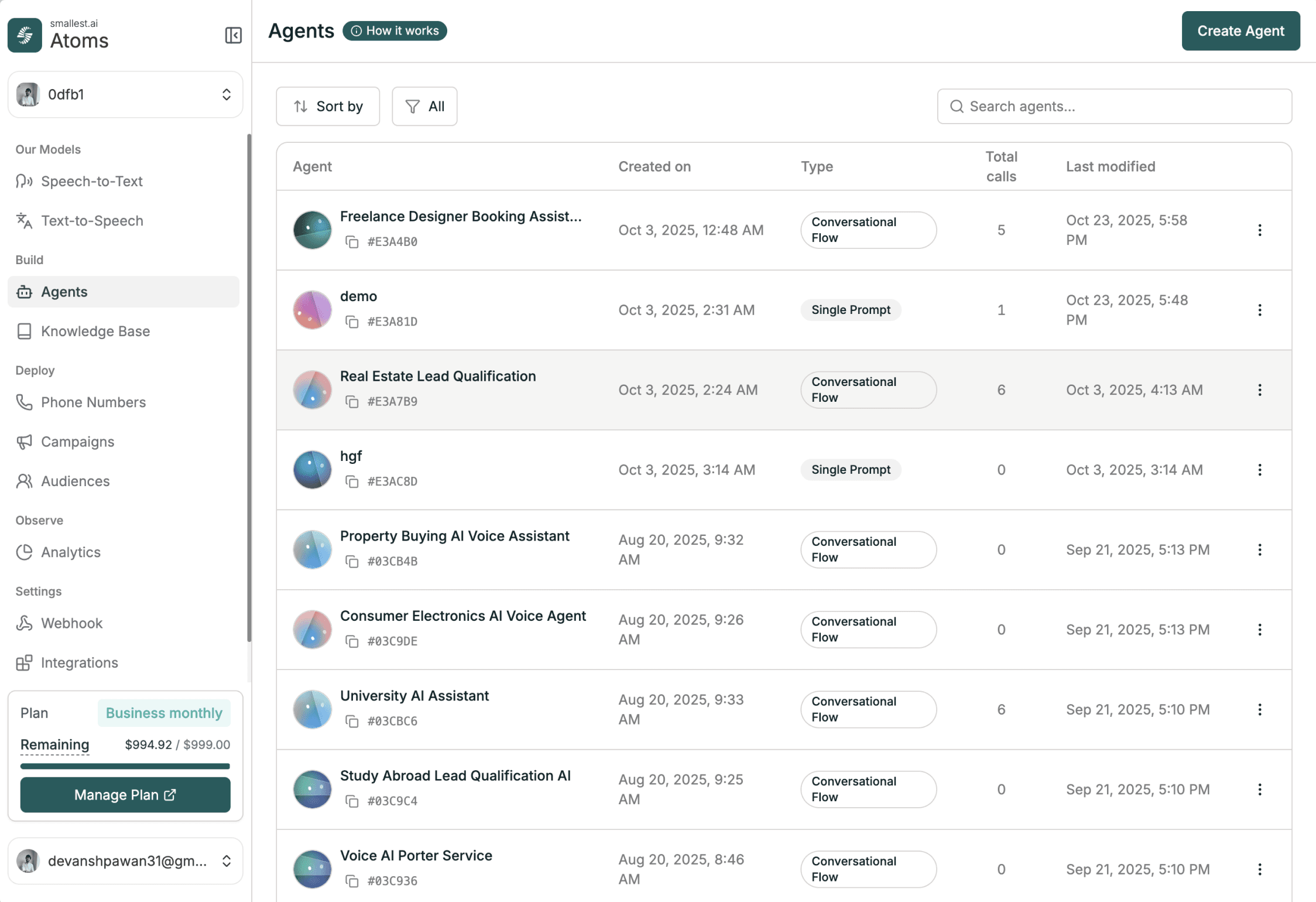Copy agent ID #E3A4B0 icon
1316x902 pixels.
point(352,242)
